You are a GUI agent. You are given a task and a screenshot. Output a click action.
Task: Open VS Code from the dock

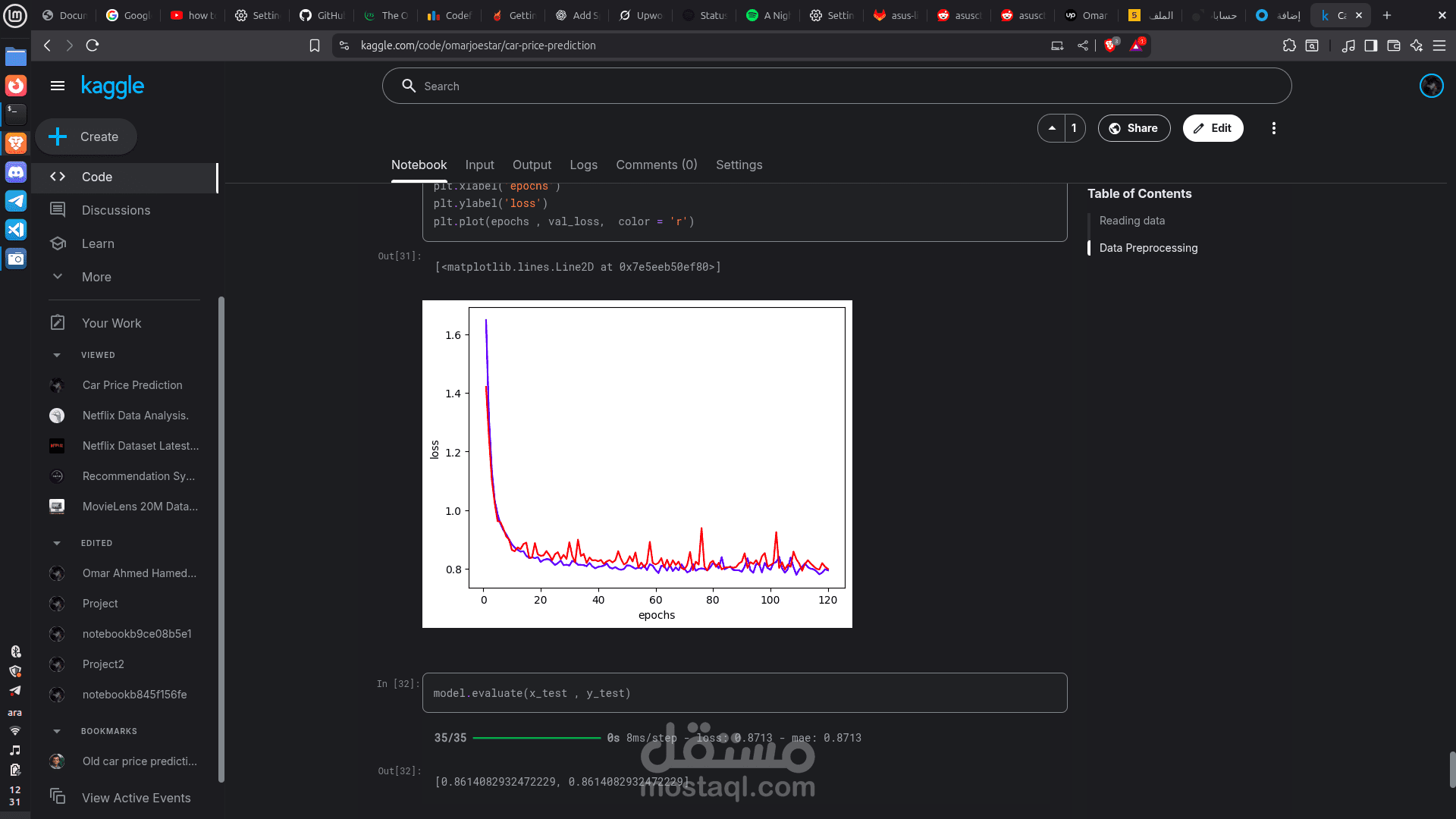16,230
